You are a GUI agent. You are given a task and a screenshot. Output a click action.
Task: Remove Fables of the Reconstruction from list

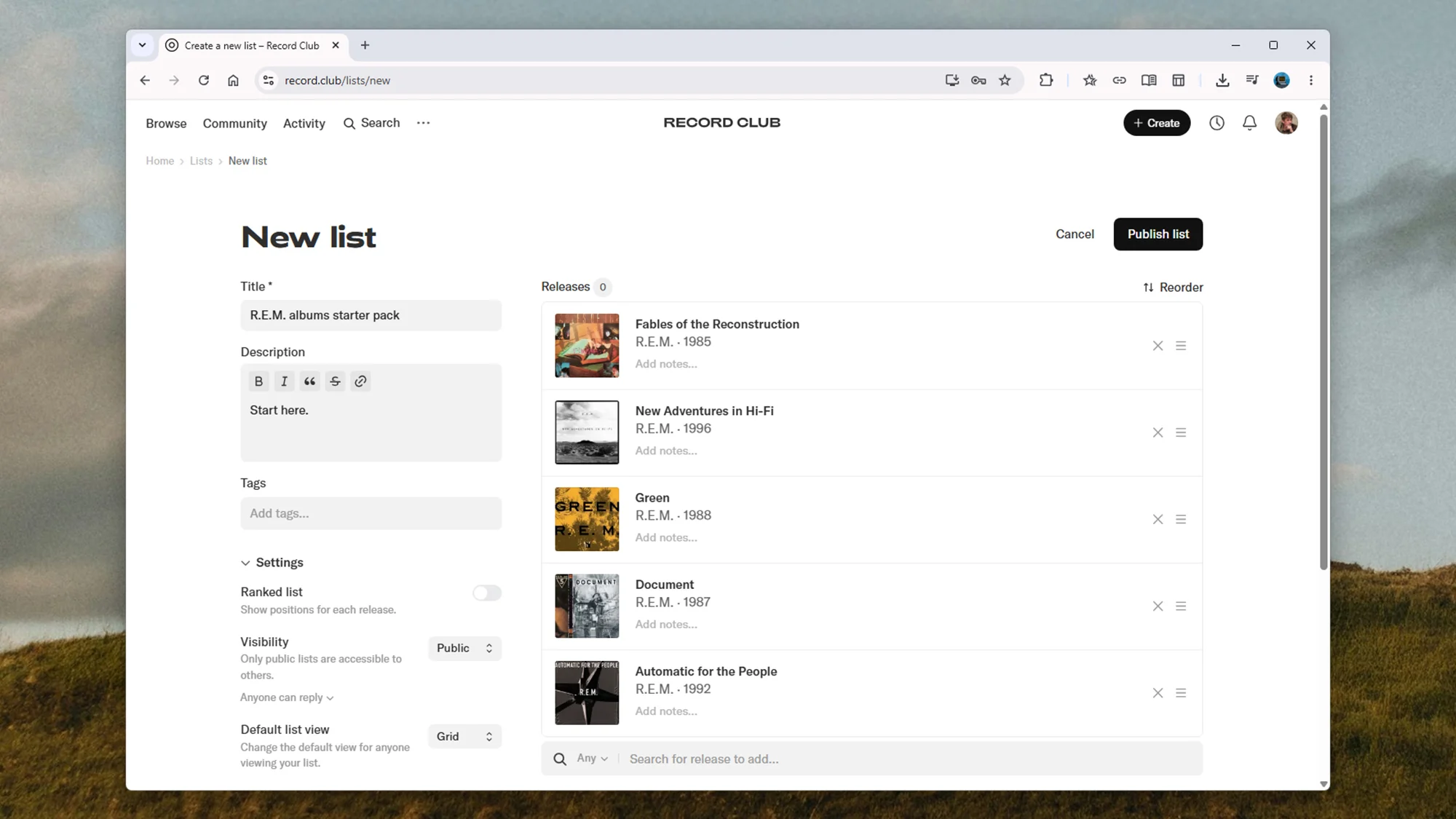[x=1158, y=346]
